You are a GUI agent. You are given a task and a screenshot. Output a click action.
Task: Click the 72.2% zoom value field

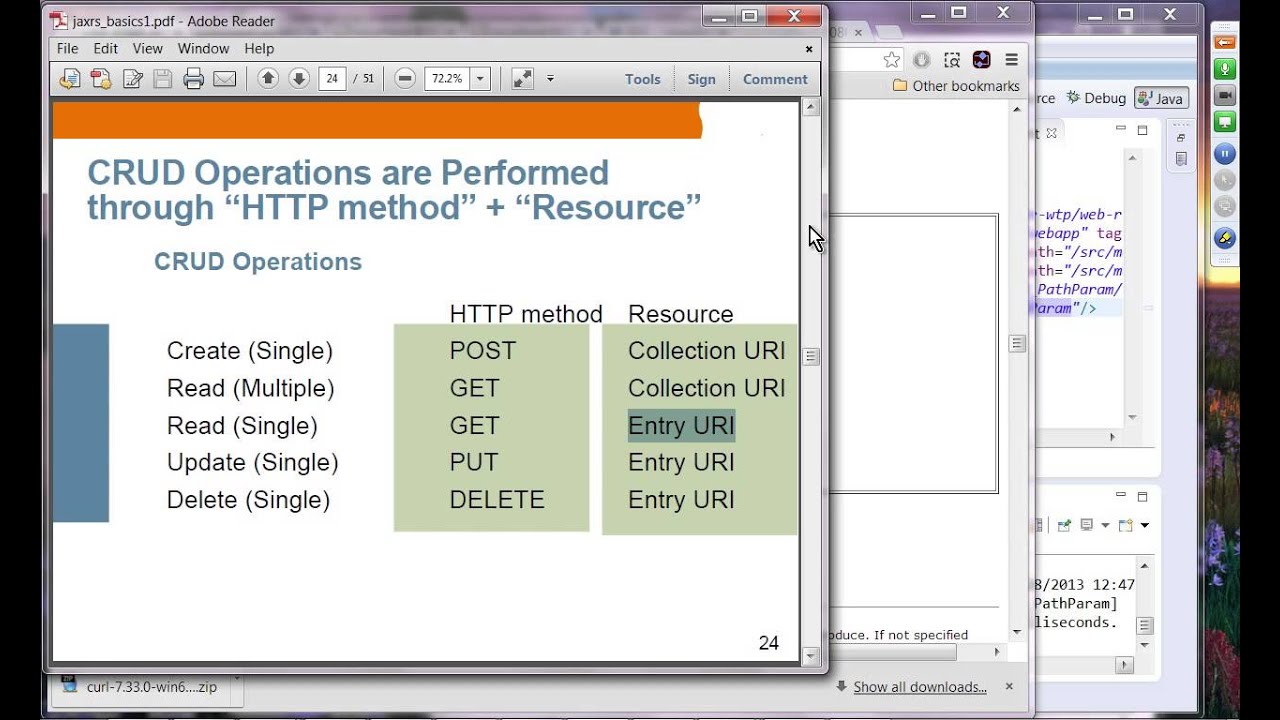[447, 78]
